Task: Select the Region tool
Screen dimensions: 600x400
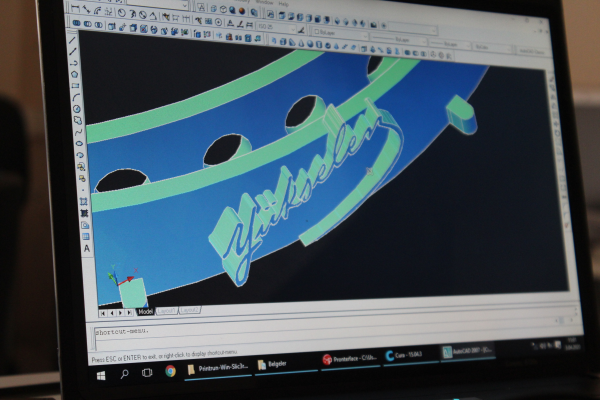Action: (85, 225)
